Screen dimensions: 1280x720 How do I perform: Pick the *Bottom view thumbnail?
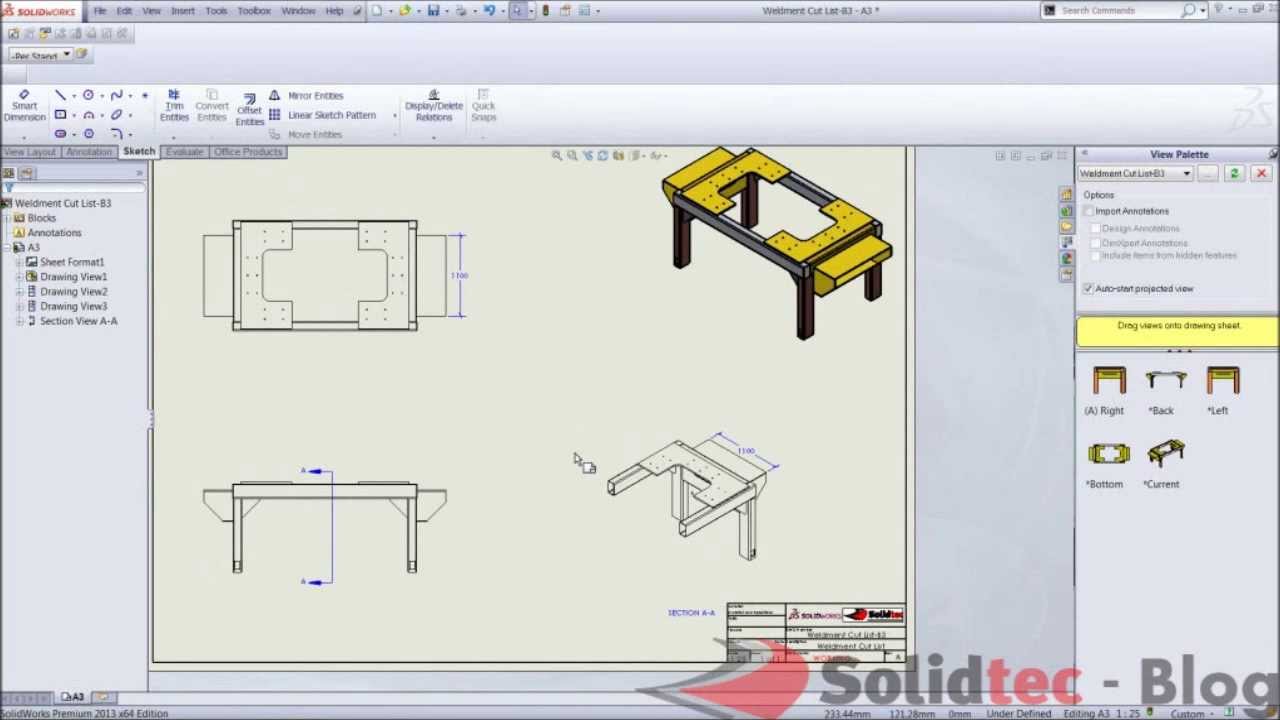click(1108, 455)
